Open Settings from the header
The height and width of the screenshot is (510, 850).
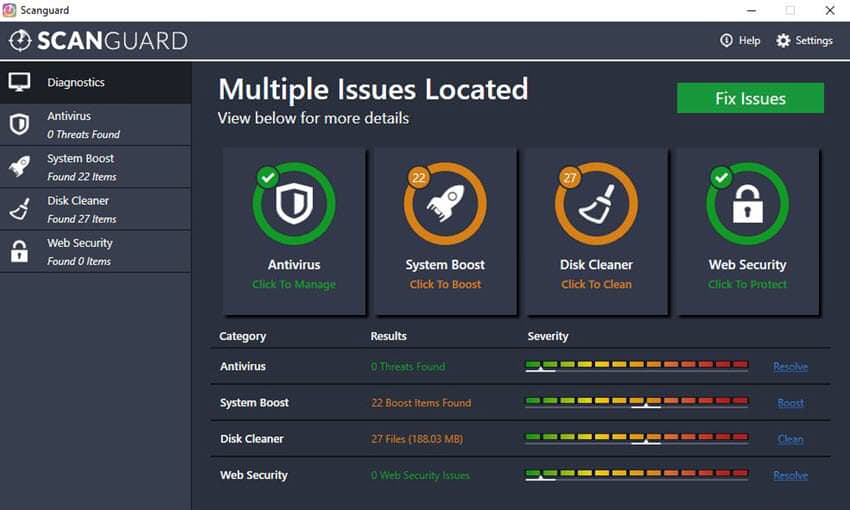pyautogui.click(x=804, y=41)
